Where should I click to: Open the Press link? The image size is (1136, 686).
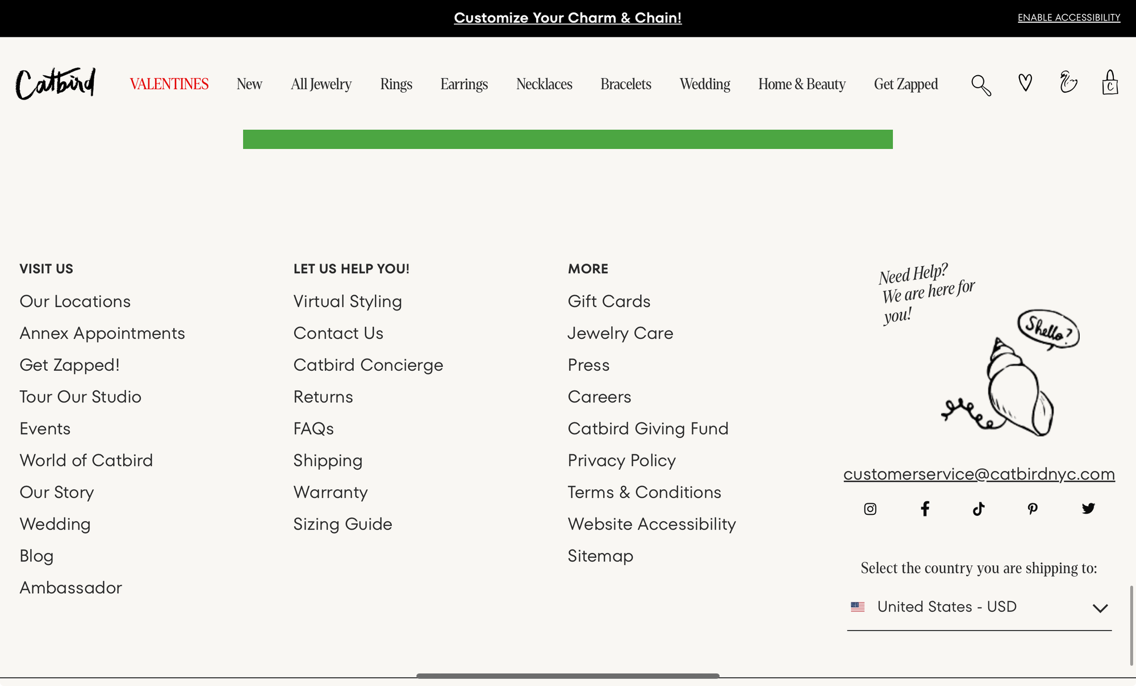[x=588, y=365]
